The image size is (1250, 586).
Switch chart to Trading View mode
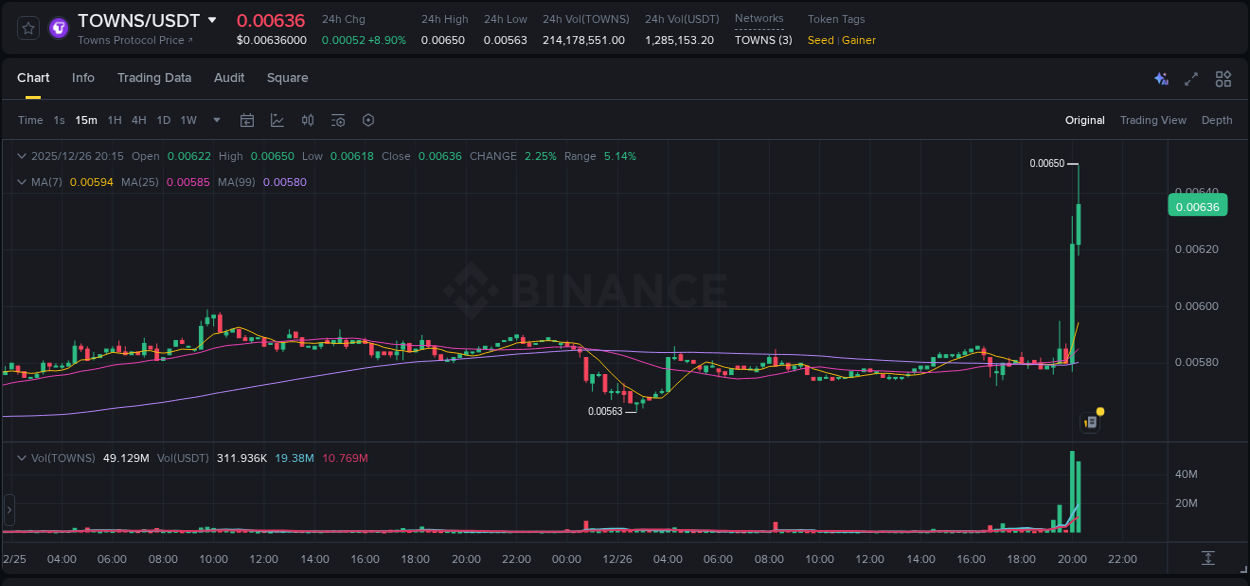coord(1152,120)
